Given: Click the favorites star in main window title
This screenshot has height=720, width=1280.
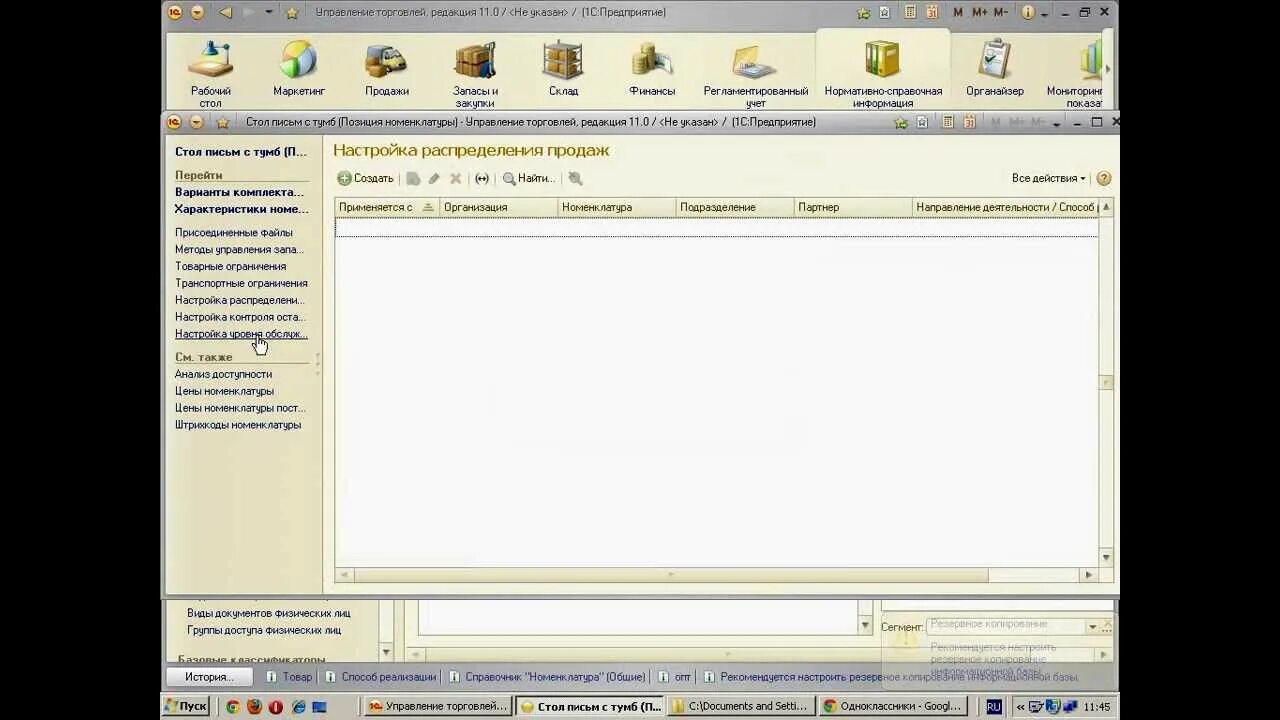Looking at the screenshot, I should click(x=292, y=12).
